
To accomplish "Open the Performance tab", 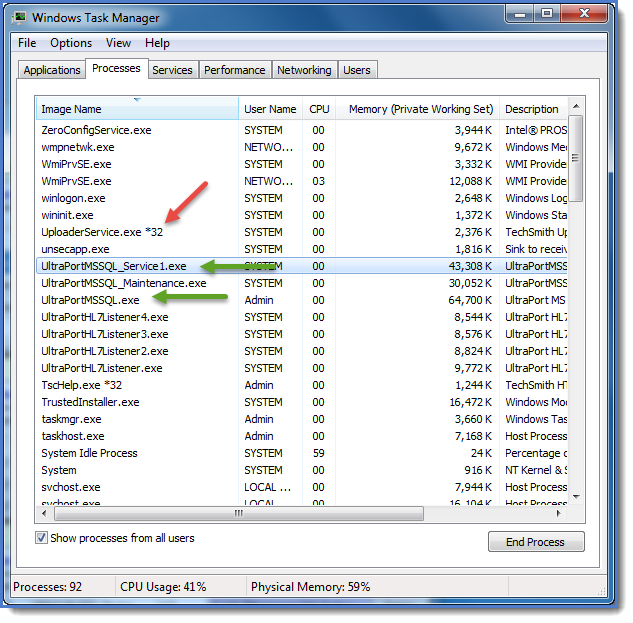I will pos(235,70).
